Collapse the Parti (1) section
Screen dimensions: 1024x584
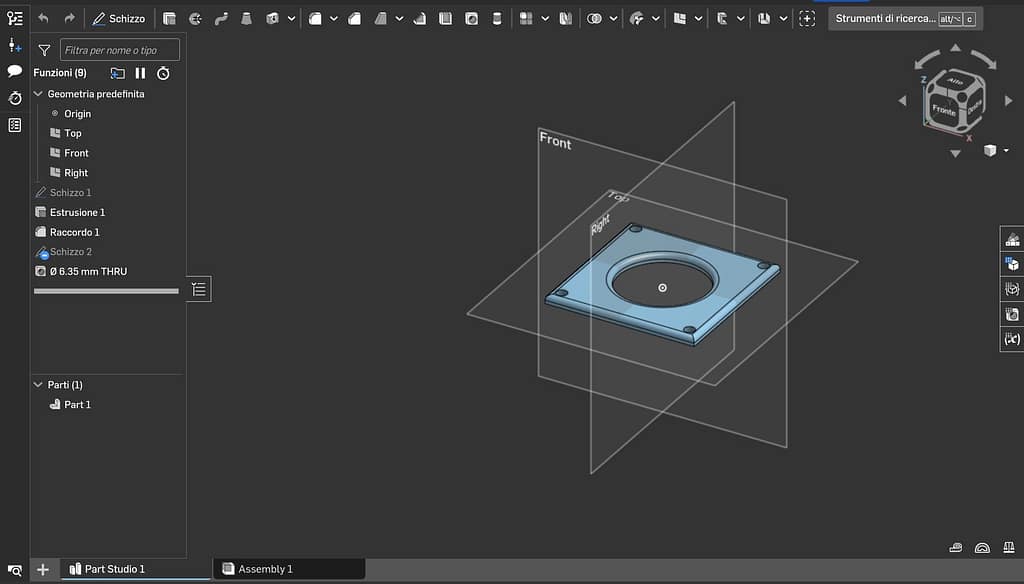(x=38, y=385)
